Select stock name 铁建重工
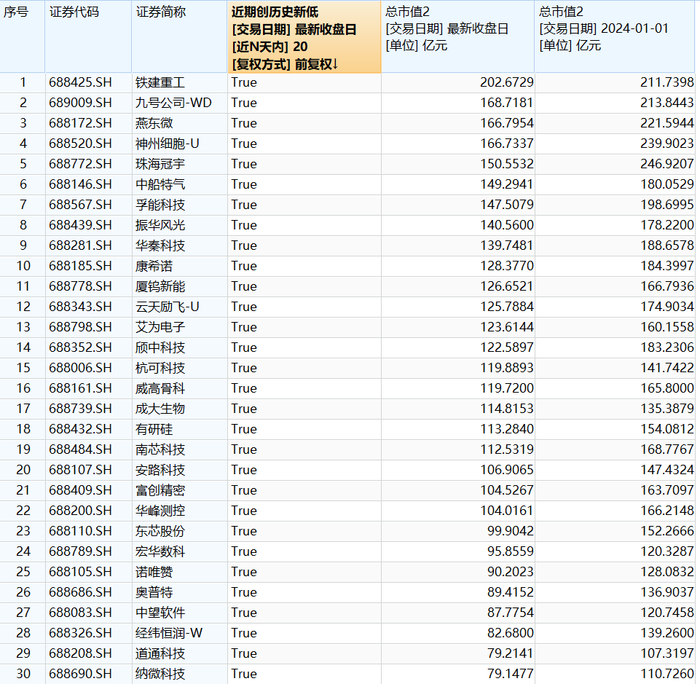700x684 pixels. (160, 83)
